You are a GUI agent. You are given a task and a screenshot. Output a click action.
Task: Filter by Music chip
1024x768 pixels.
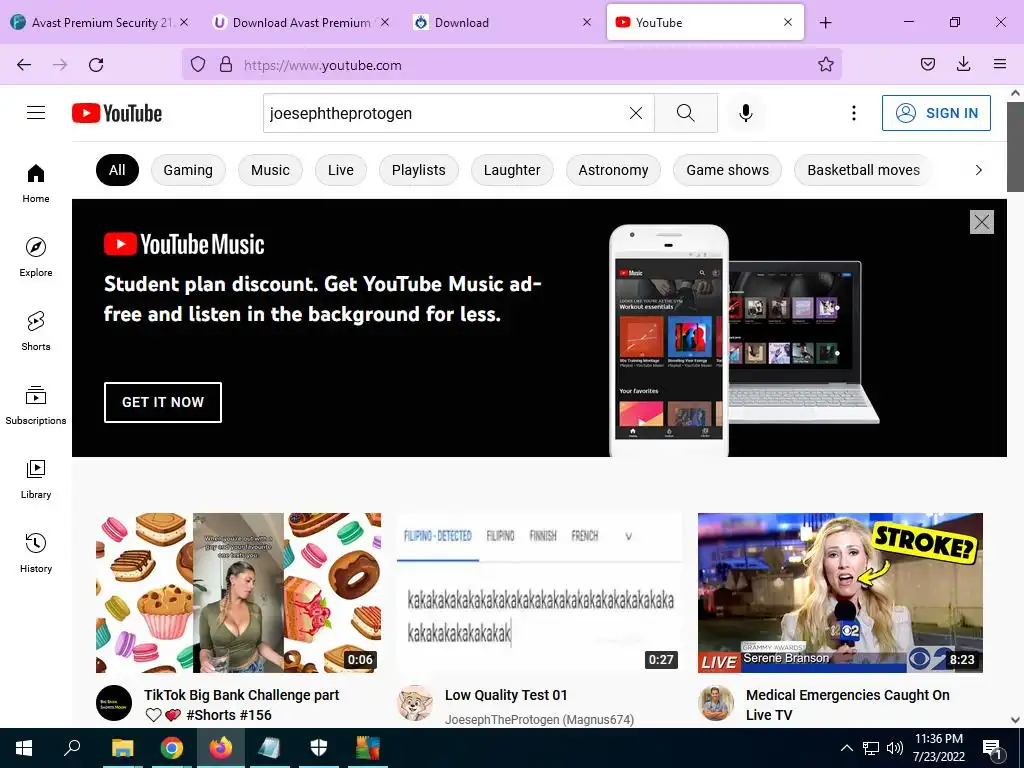point(270,170)
